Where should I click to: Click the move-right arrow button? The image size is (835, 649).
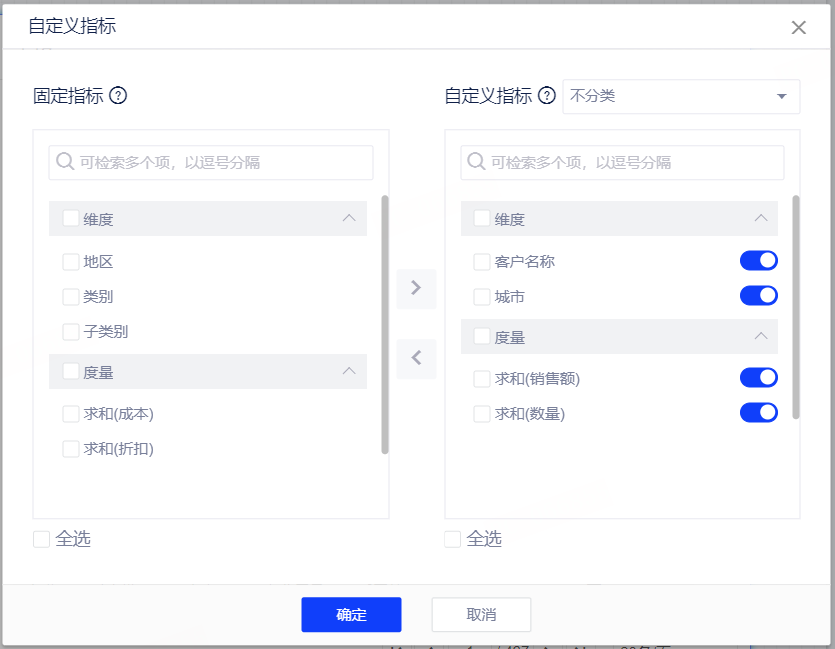tap(416, 288)
